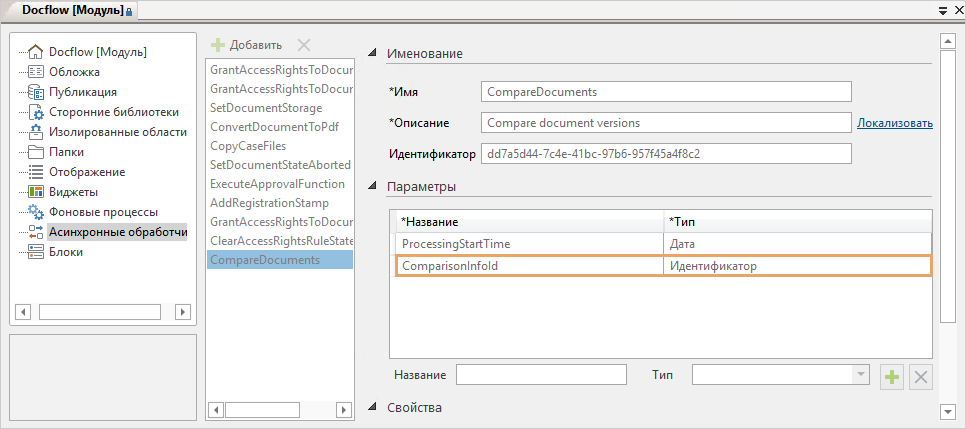Click green plus add parameter button
Viewport: 966px width, 429px height.
pyautogui.click(x=891, y=377)
